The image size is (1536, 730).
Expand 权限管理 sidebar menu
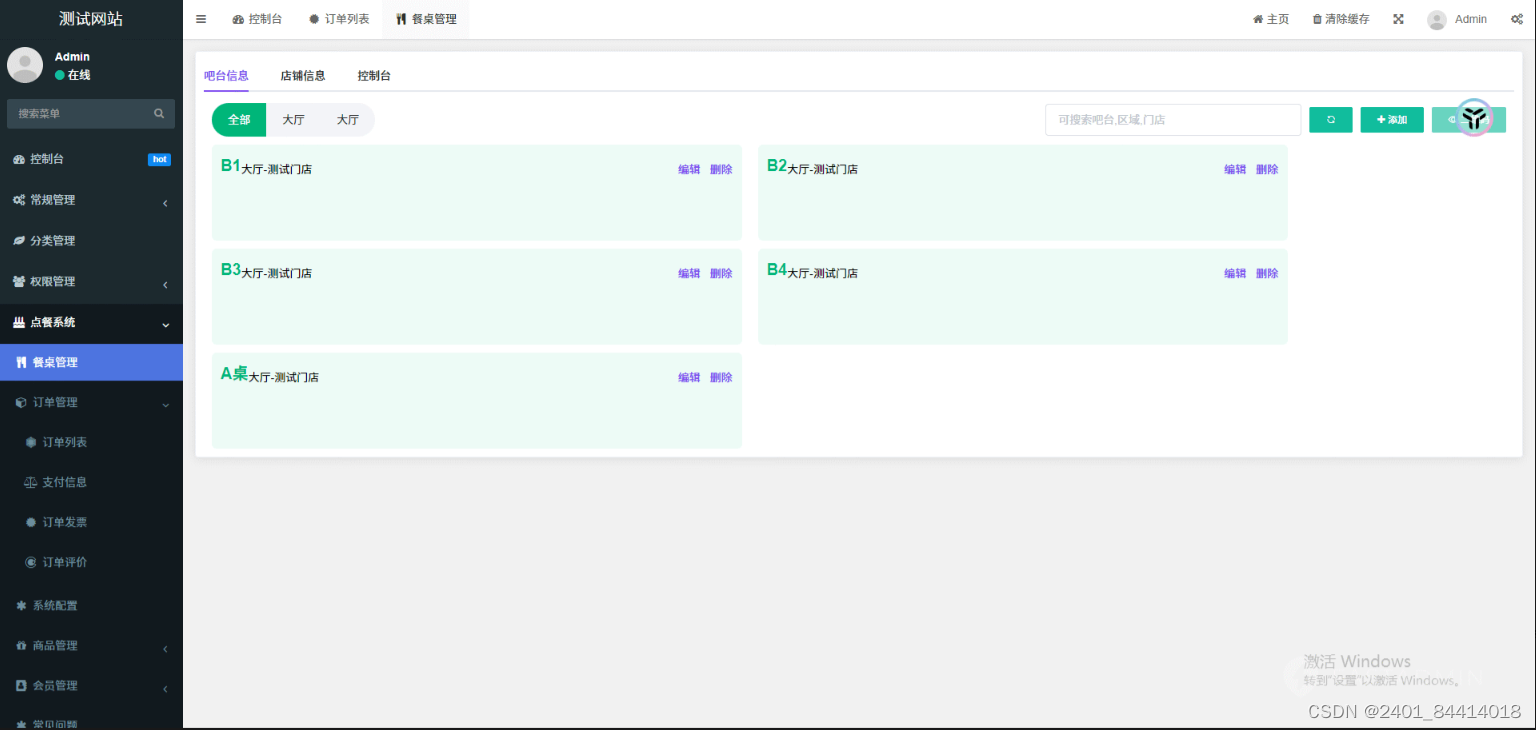point(91,282)
